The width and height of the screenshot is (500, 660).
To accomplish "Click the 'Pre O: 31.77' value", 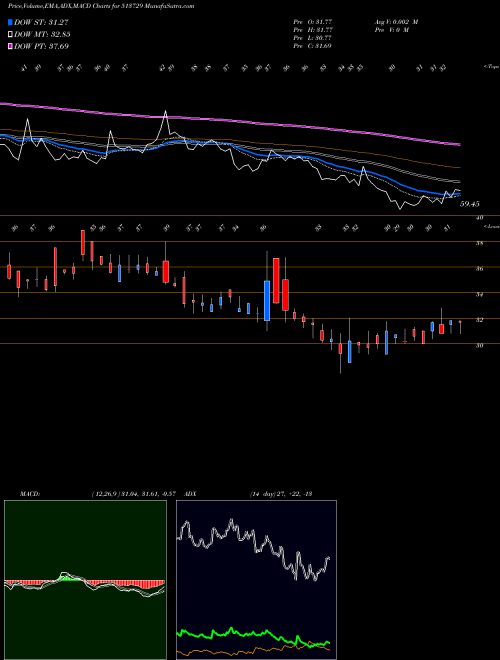I will 313,21.
